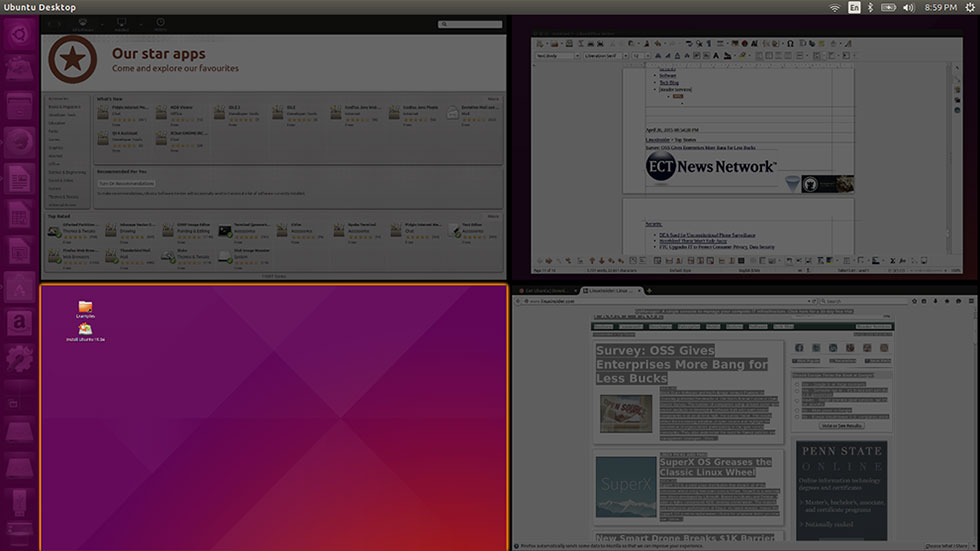The height and width of the screenshot is (551, 980).
Task: Open the Ubuntu Software Center launcher icon
Action: point(19,287)
